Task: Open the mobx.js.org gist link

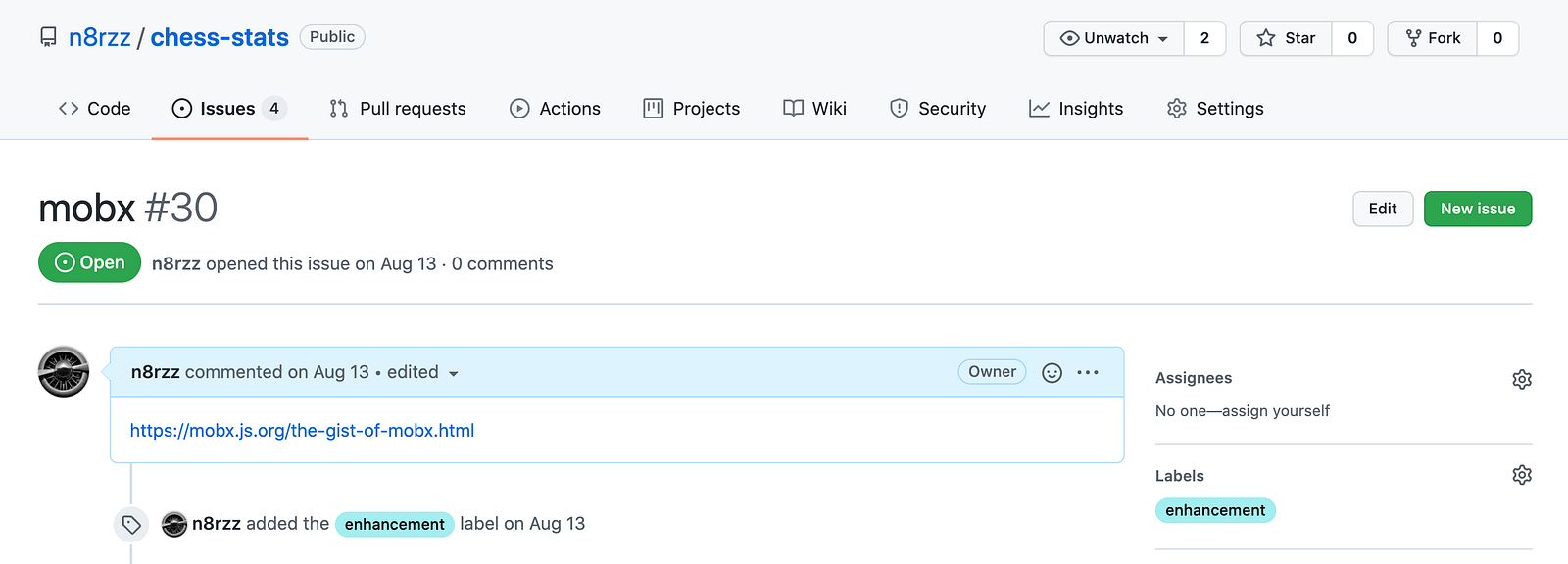Action: (302, 431)
